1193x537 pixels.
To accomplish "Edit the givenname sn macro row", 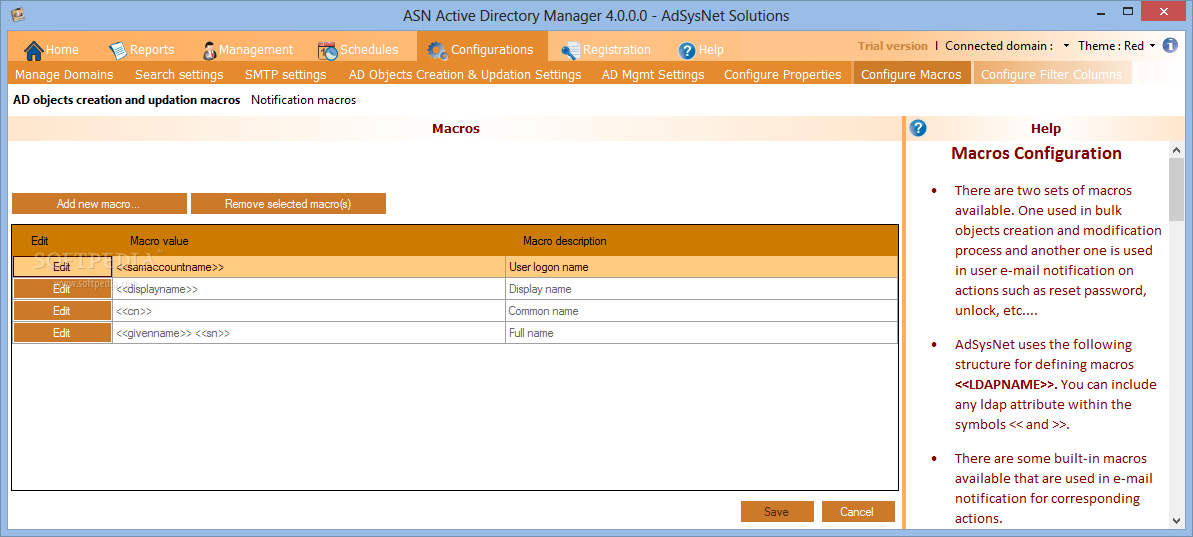I will pos(62,333).
